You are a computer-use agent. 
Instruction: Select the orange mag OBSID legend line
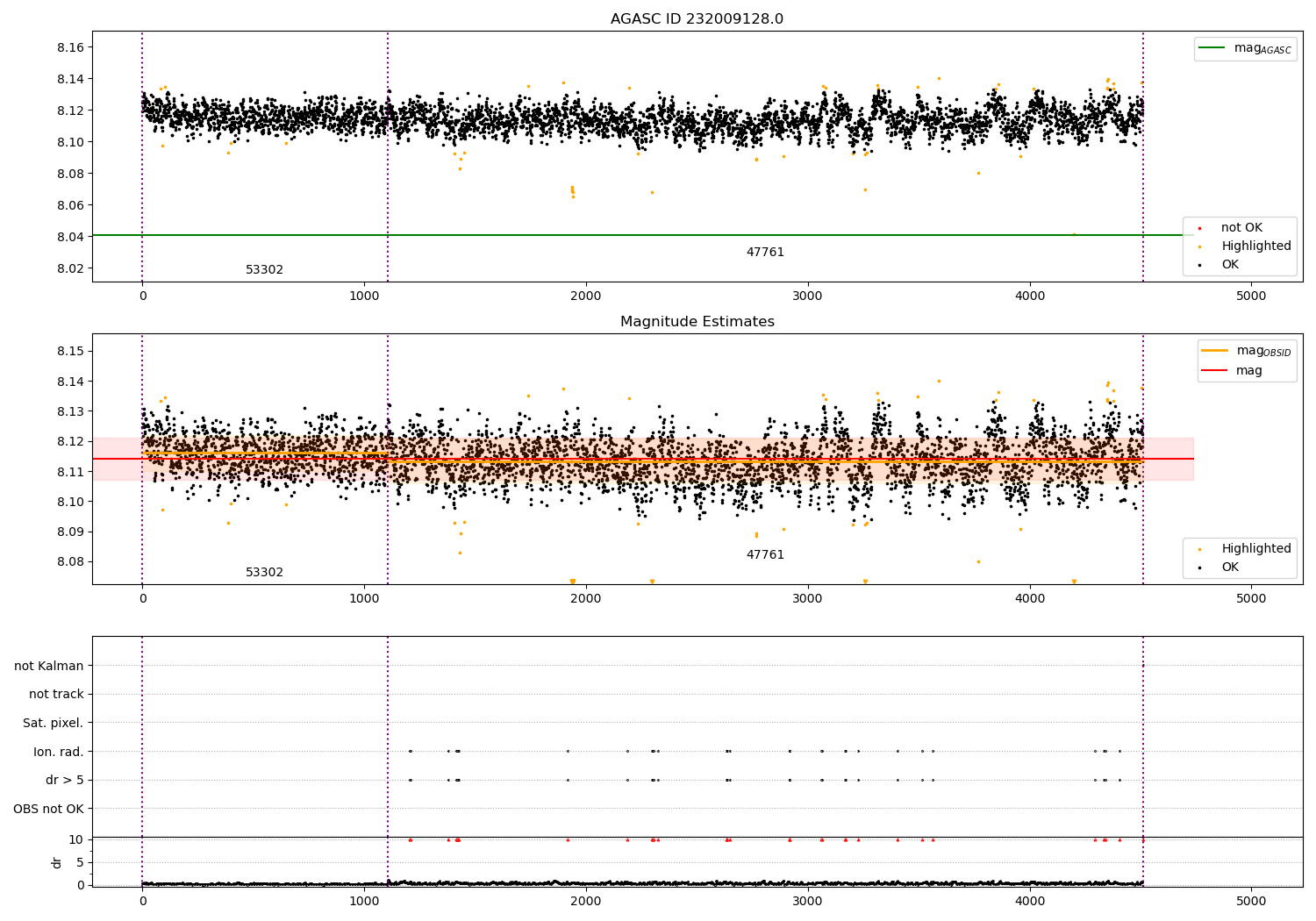1215,351
